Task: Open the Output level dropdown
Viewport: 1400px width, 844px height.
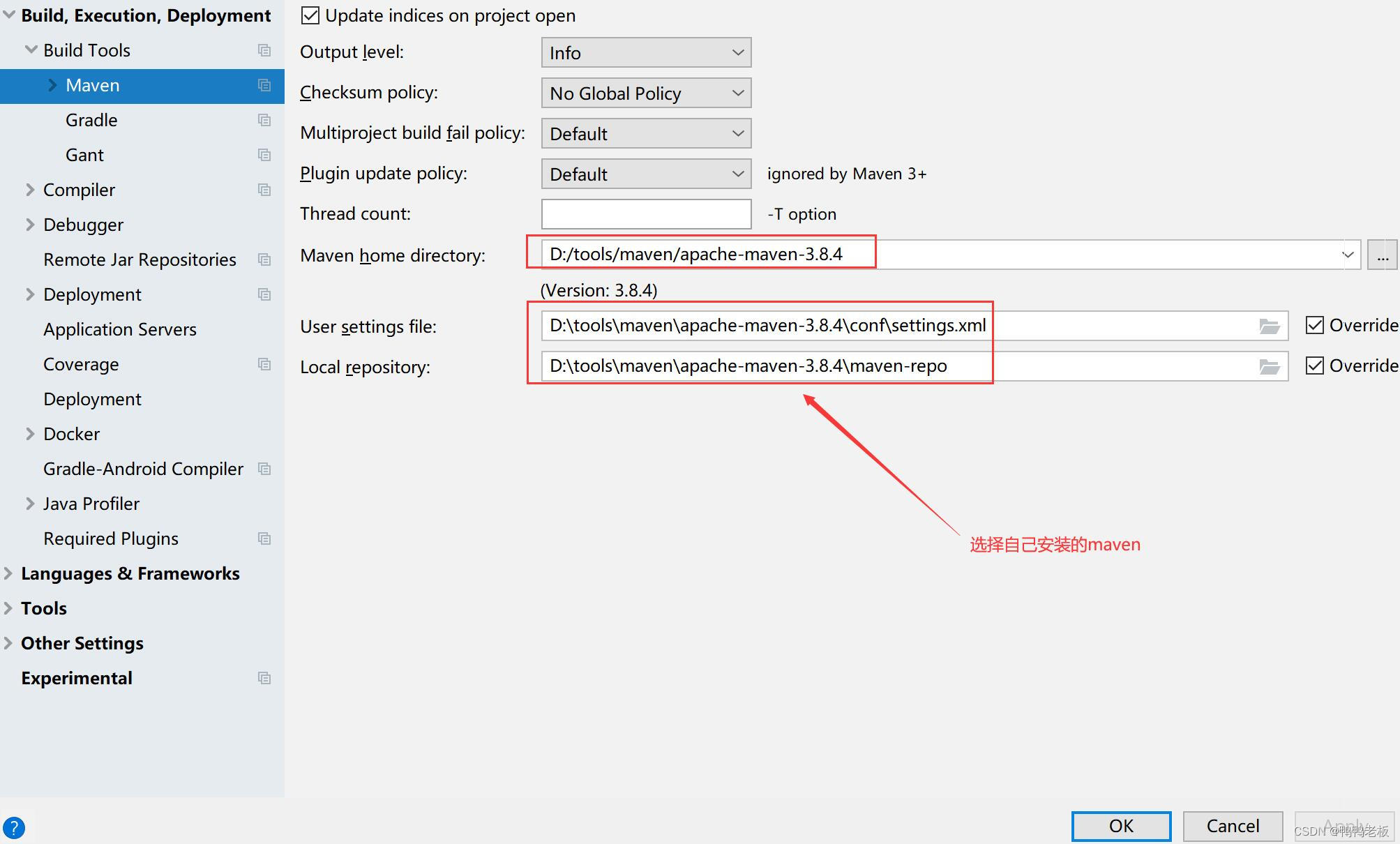Action: pyautogui.click(x=646, y=53)
